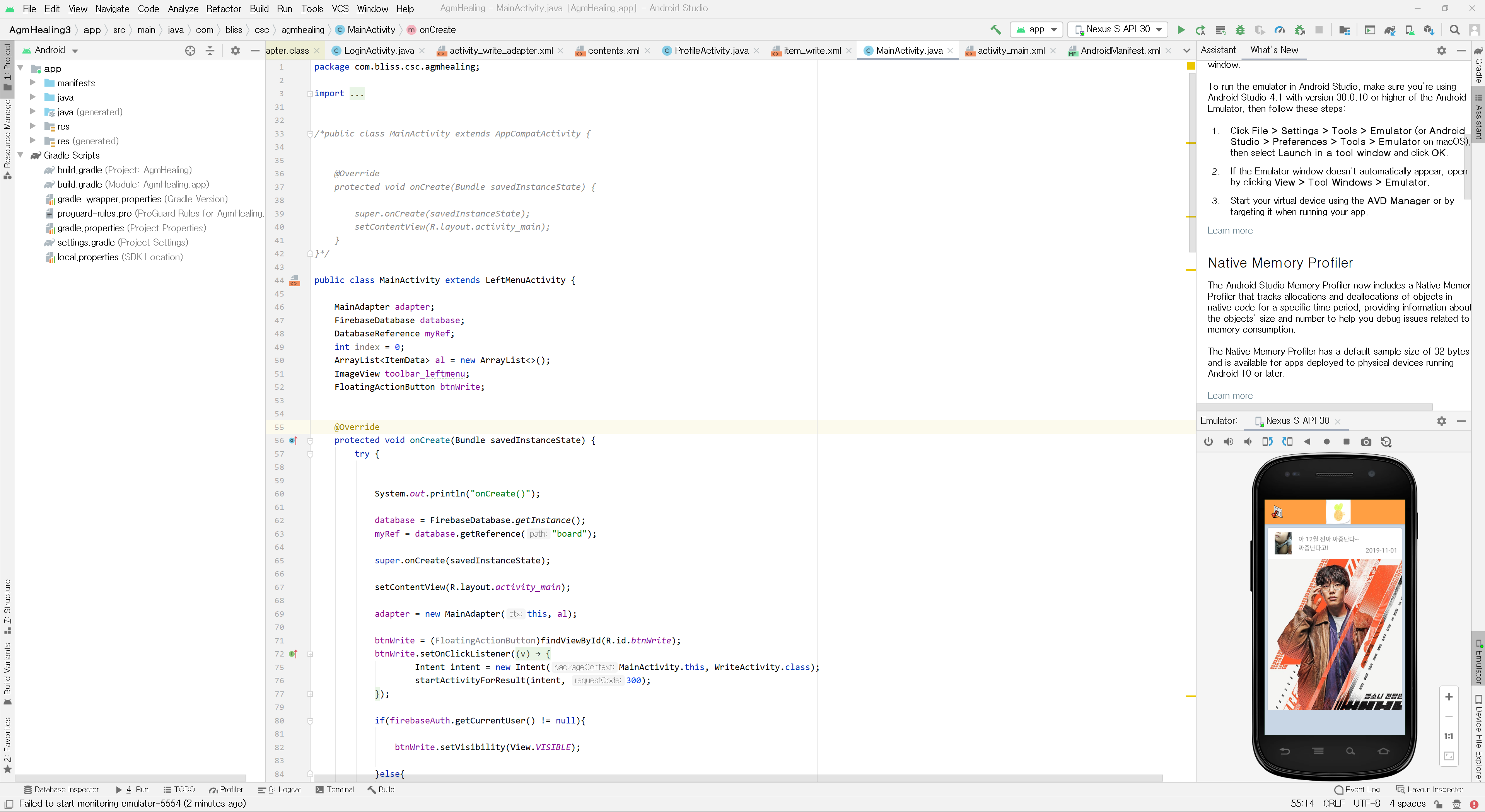Open the AVD Manager phone icon
Viewport: 1485px width, 812px height.
[1409, 30]
